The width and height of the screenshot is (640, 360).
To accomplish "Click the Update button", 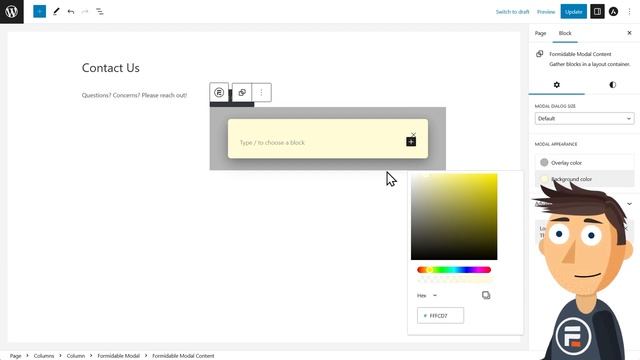I will [573, 12].
